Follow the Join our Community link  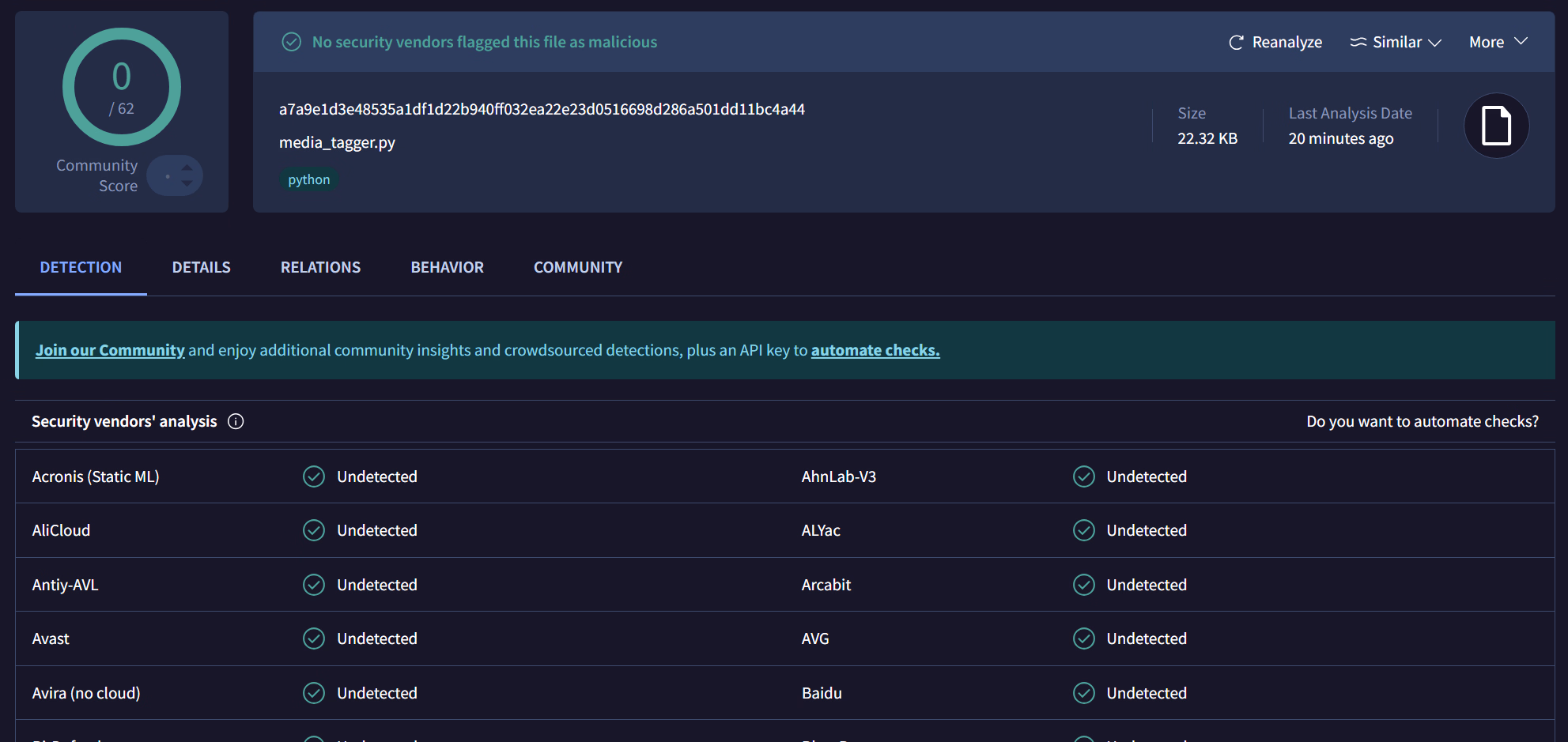pos(110,350)
